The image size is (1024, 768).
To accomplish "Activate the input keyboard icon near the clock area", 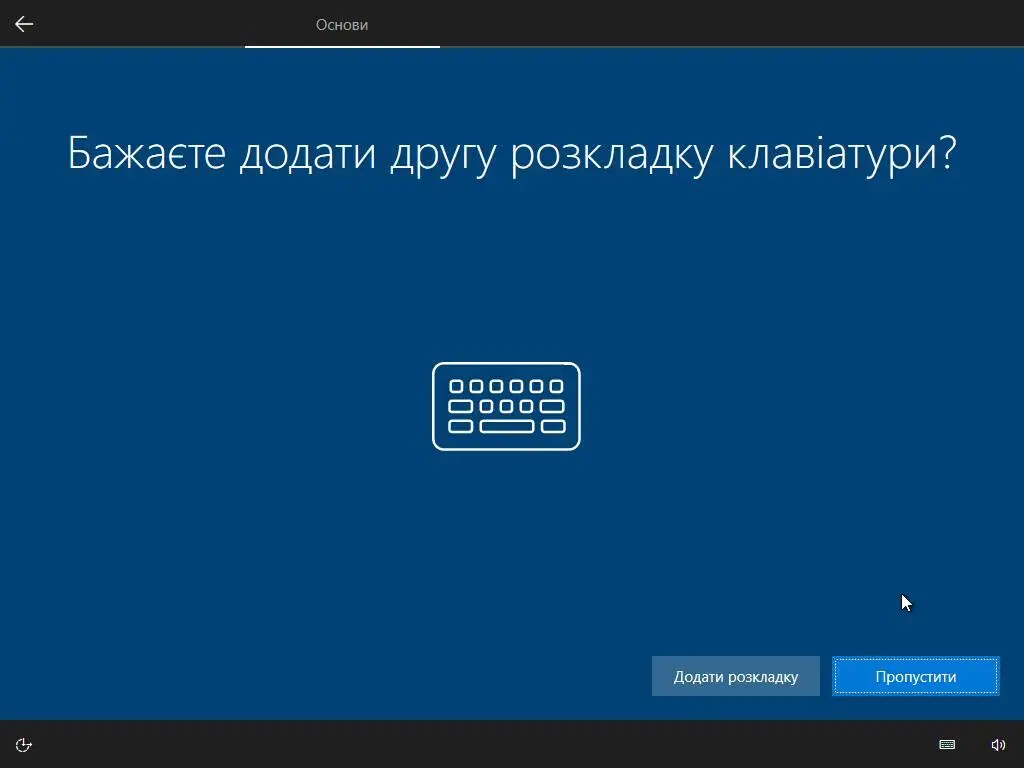I will 946,744.
